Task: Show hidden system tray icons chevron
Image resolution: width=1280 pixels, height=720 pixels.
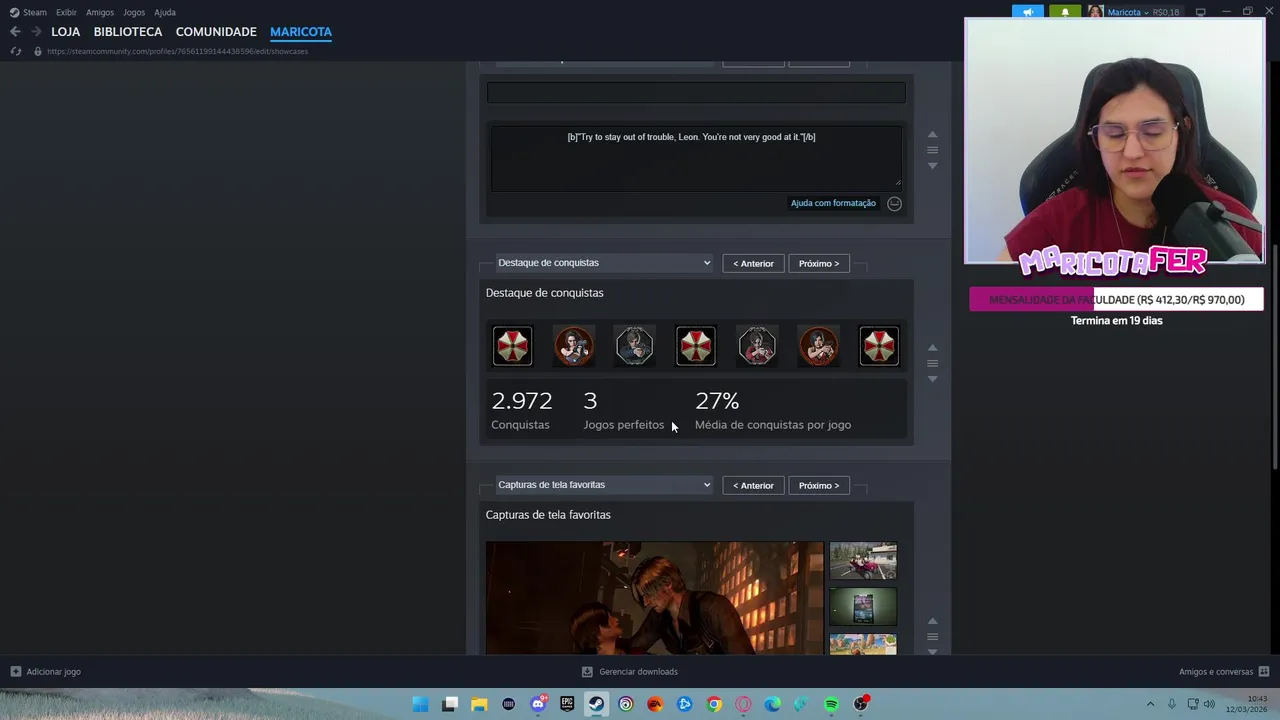Action: 1150,704
